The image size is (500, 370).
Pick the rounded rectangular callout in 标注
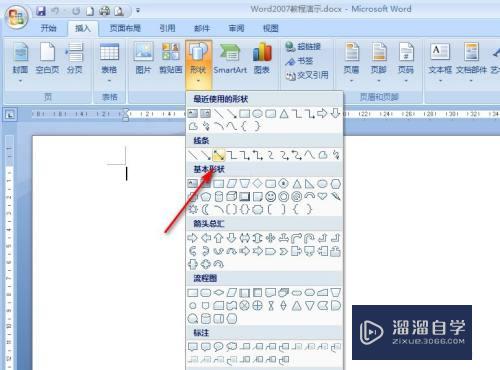coord(206,347)
